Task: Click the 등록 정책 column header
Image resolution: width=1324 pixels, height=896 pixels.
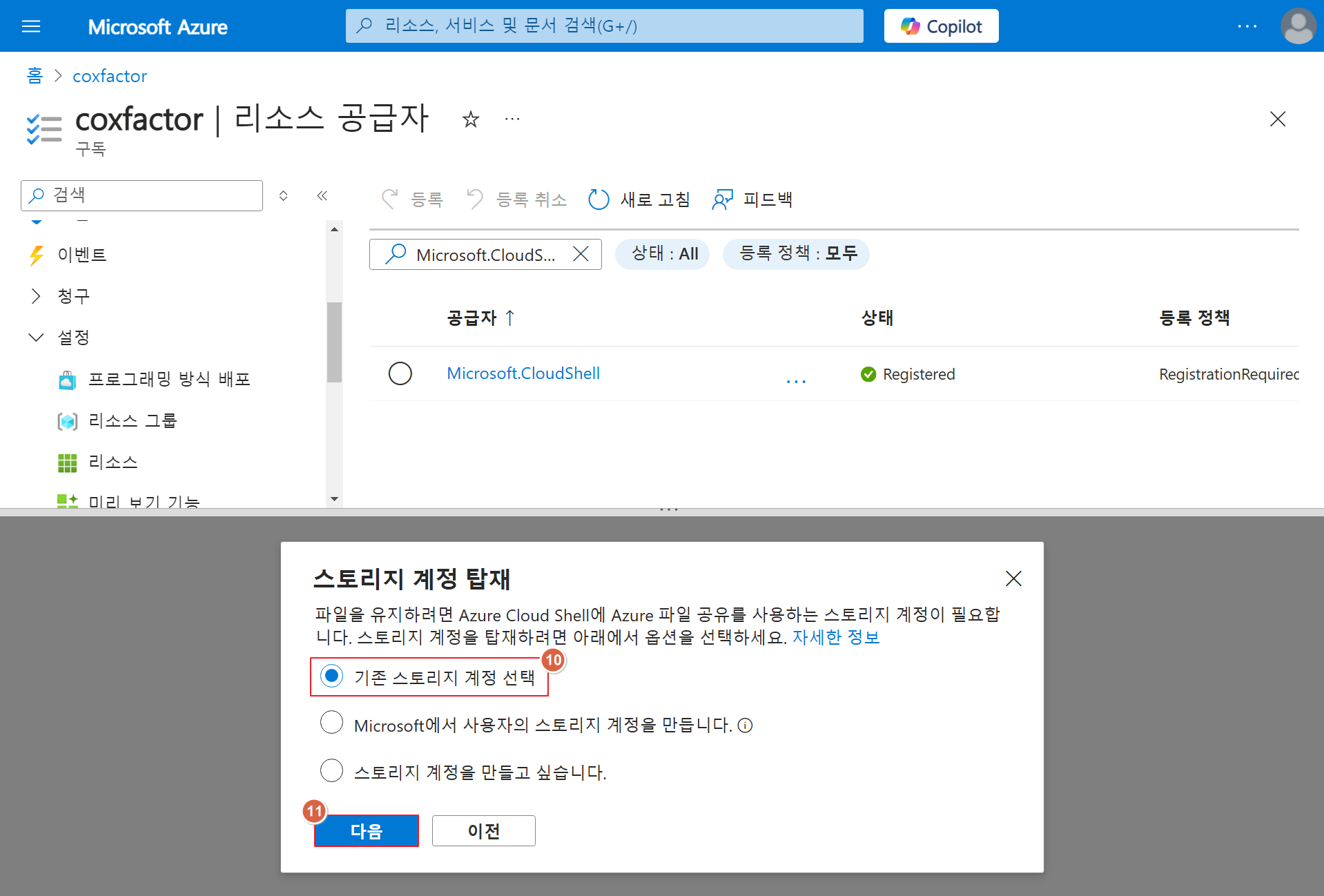Action: click(1194, 318)
